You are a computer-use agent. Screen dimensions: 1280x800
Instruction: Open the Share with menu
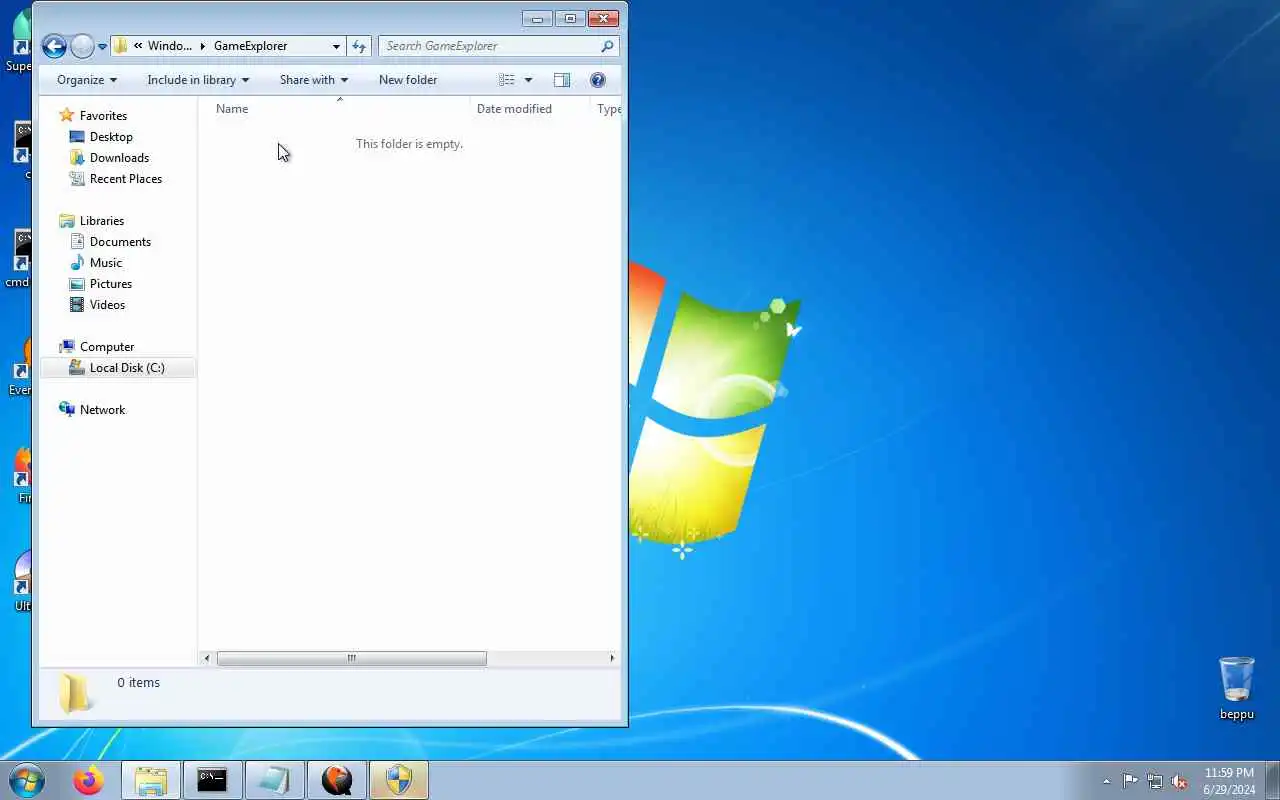[x=314, y=80]
